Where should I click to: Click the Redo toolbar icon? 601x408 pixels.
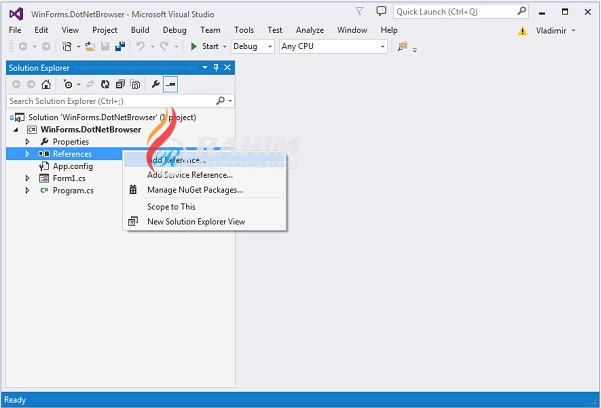(x=164, y=46)
